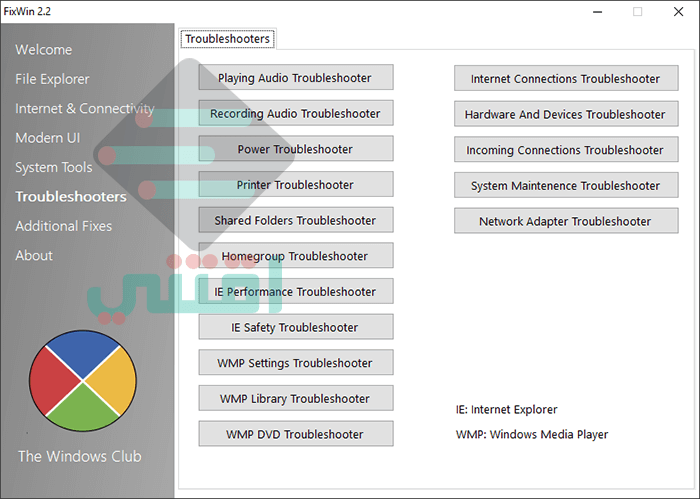Select Modern UI in sidebar
This screenshot has width=700, height=499.
[48, 138]
